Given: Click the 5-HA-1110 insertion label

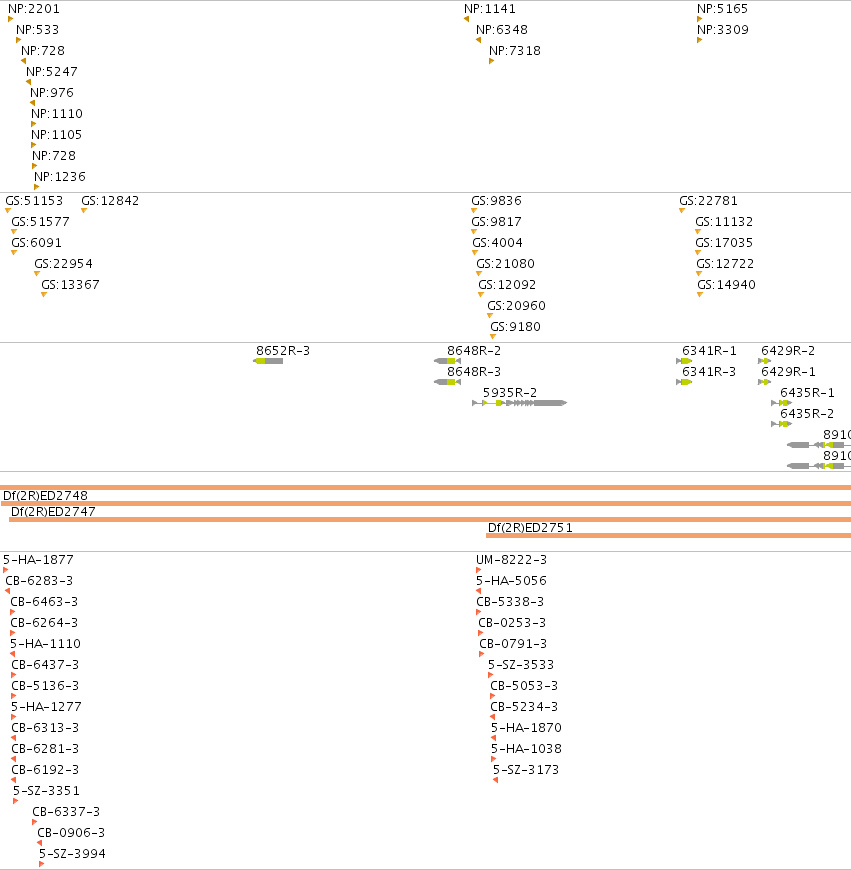Looking at the screenshot, I should tap(45, 644).
